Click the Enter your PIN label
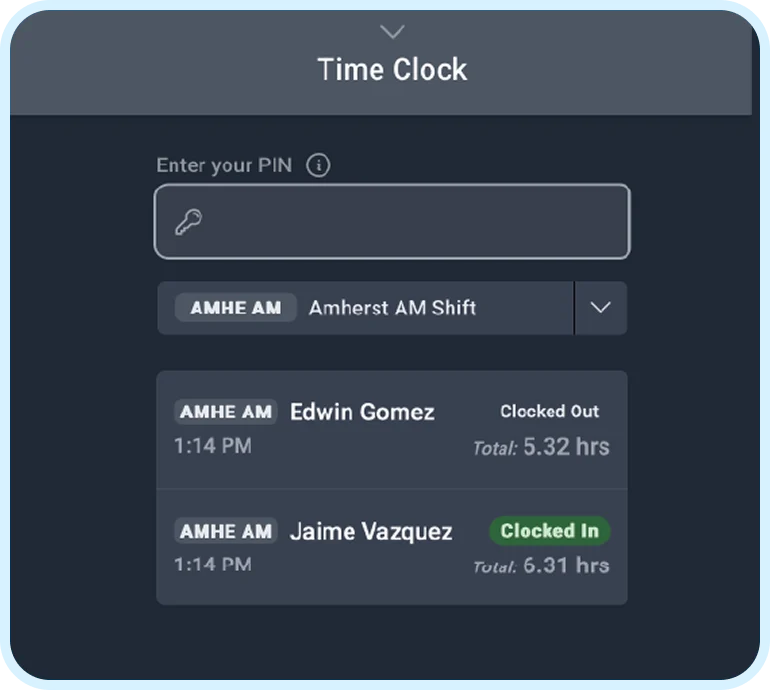770x690 pixels. point(224,166)
